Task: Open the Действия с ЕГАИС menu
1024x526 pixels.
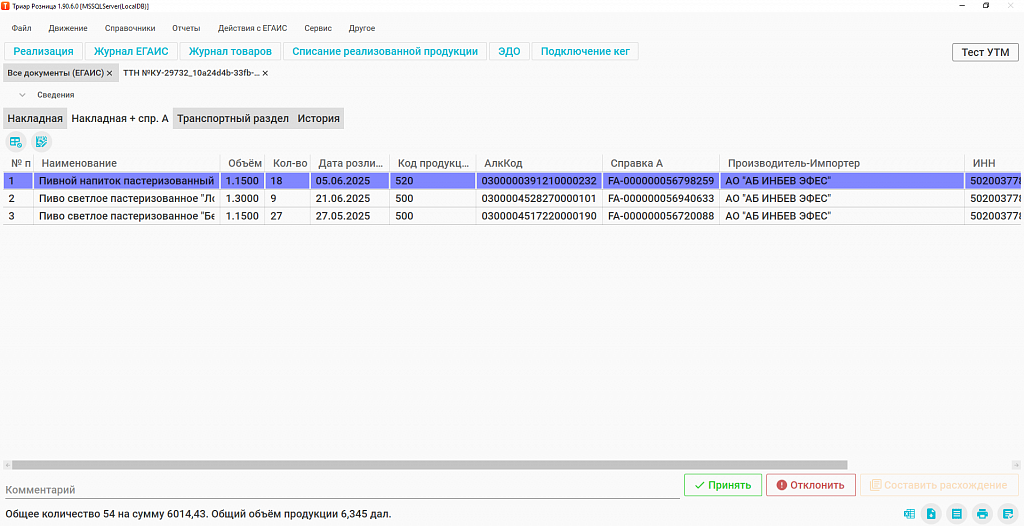Action: [252, 28]
